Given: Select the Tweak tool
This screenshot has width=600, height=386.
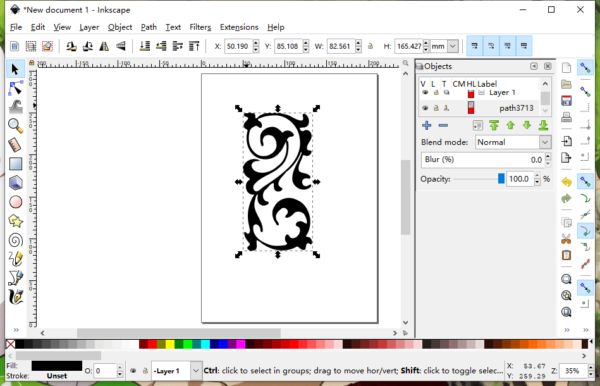Looking at the screenshot, I should 15,107.
